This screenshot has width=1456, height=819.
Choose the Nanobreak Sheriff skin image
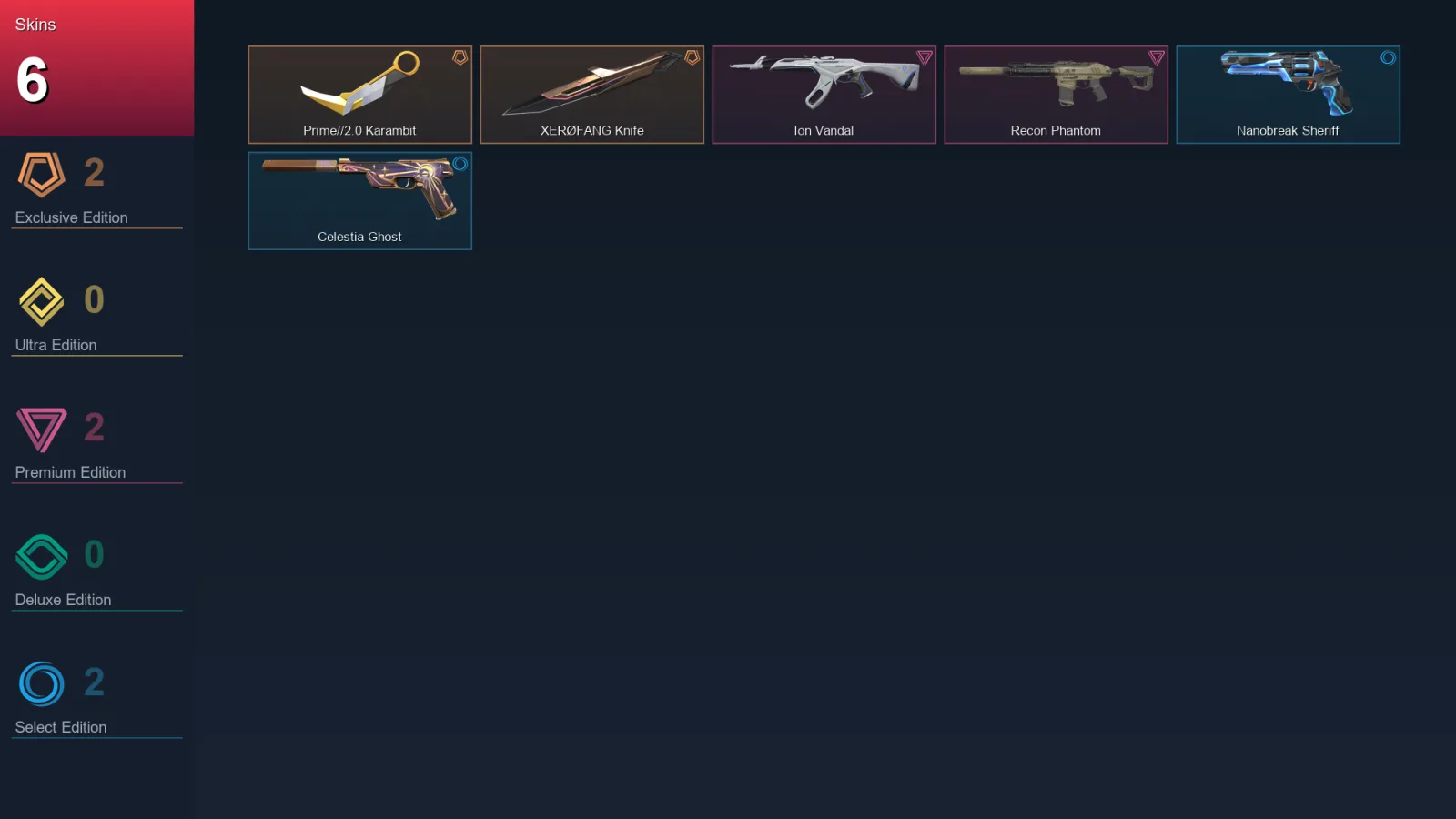(1287, 84)
